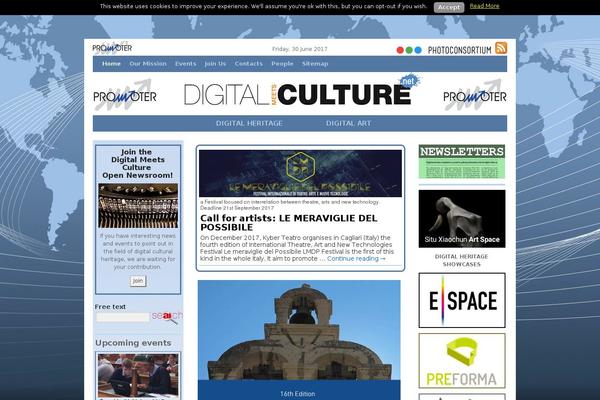This screenshot has height=400, width=600.
Task: Open Events menu item
Action: click(x=186, y=64)
